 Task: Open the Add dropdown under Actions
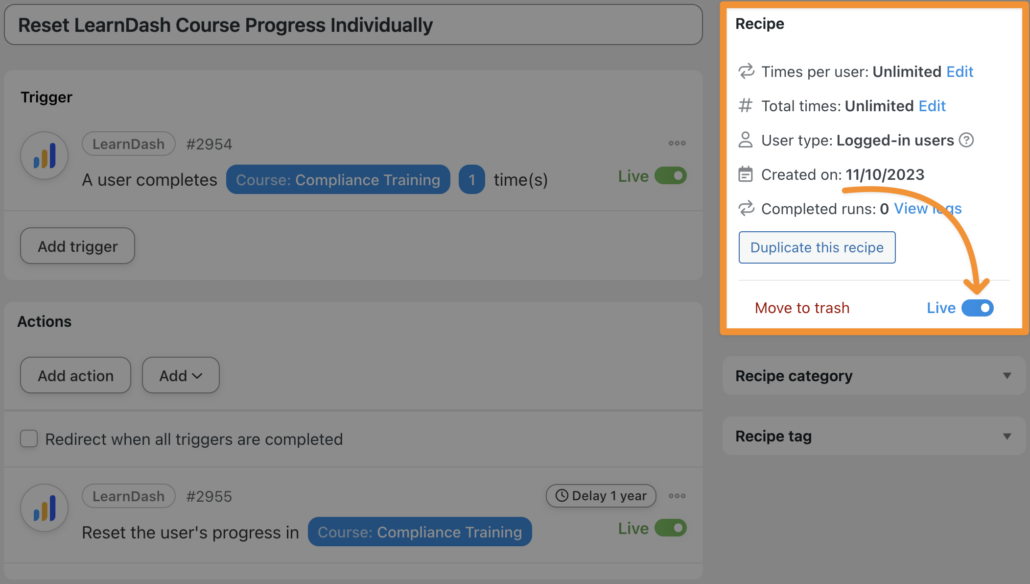(180, 375)
